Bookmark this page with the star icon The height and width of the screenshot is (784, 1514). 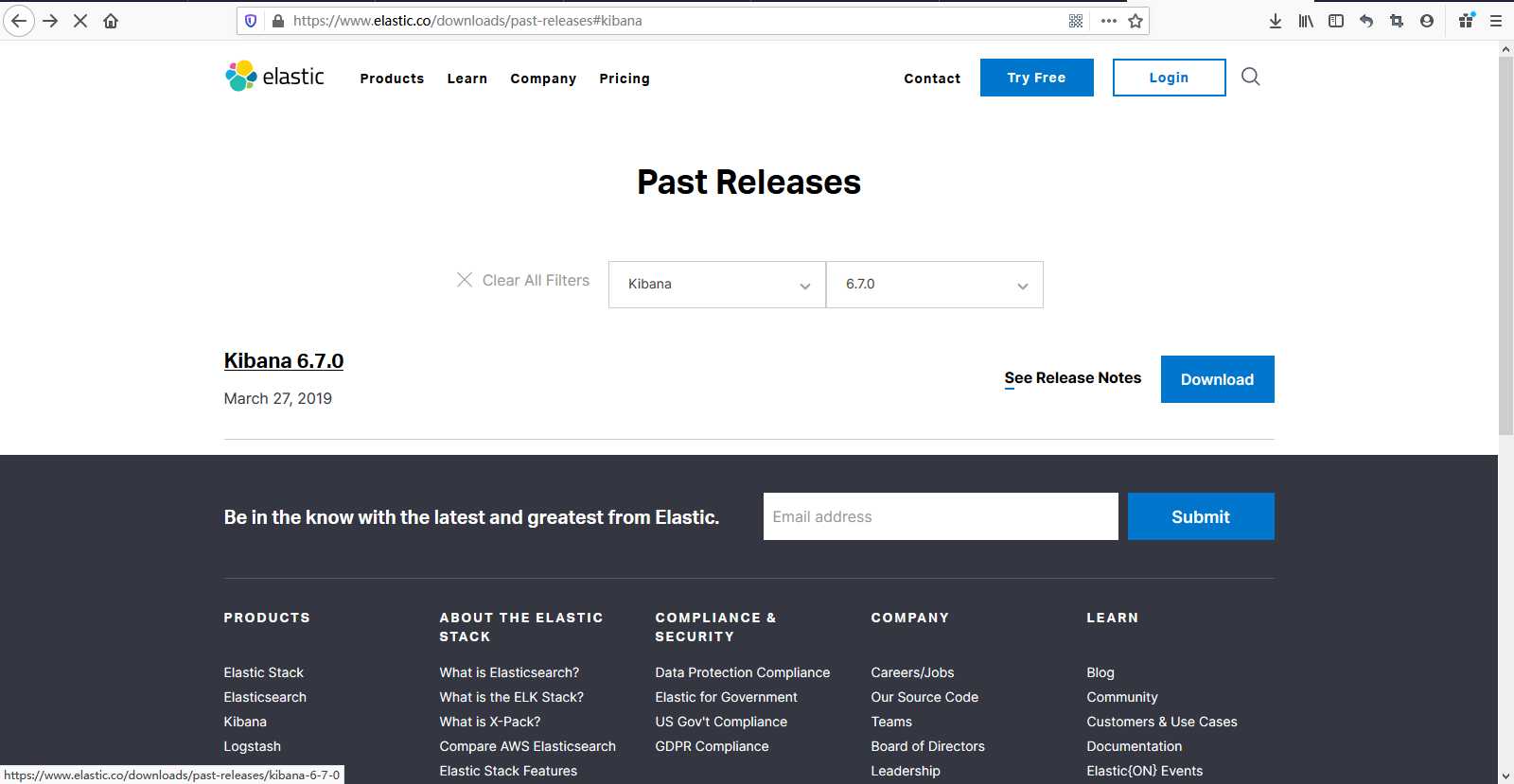click(1135, 21)
